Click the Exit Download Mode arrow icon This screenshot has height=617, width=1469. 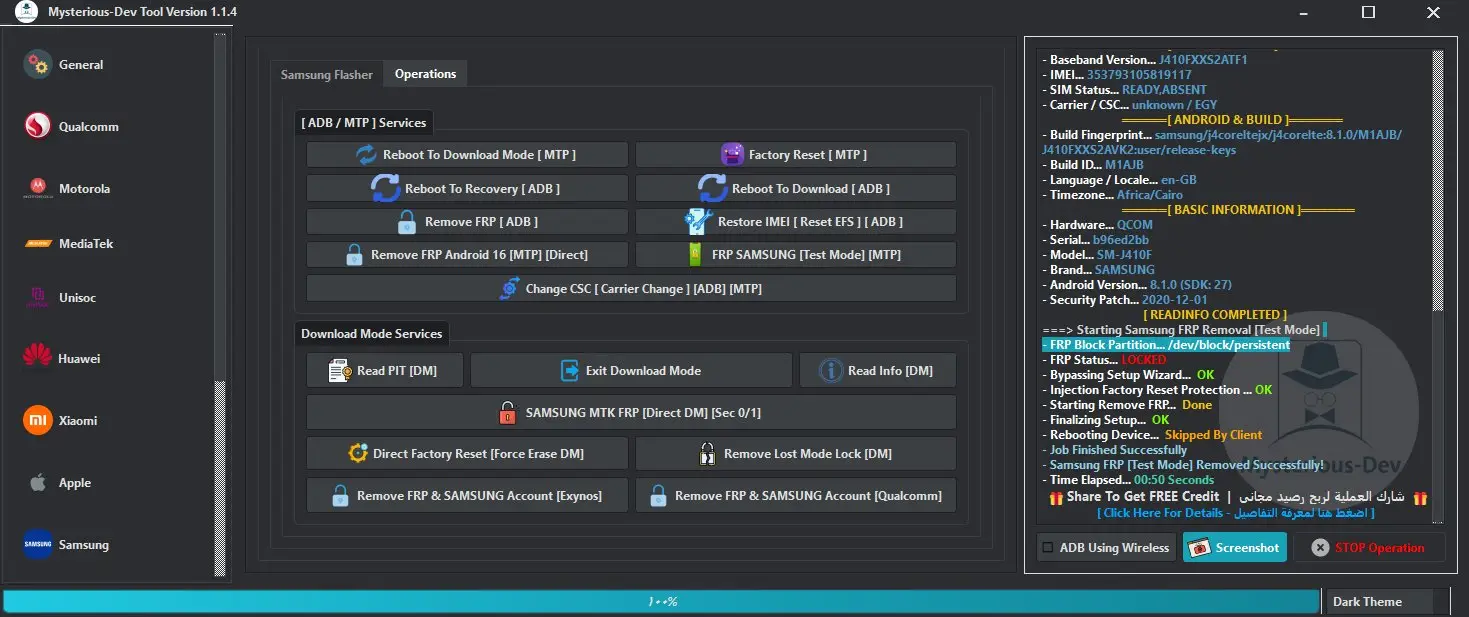pos(570,371)
